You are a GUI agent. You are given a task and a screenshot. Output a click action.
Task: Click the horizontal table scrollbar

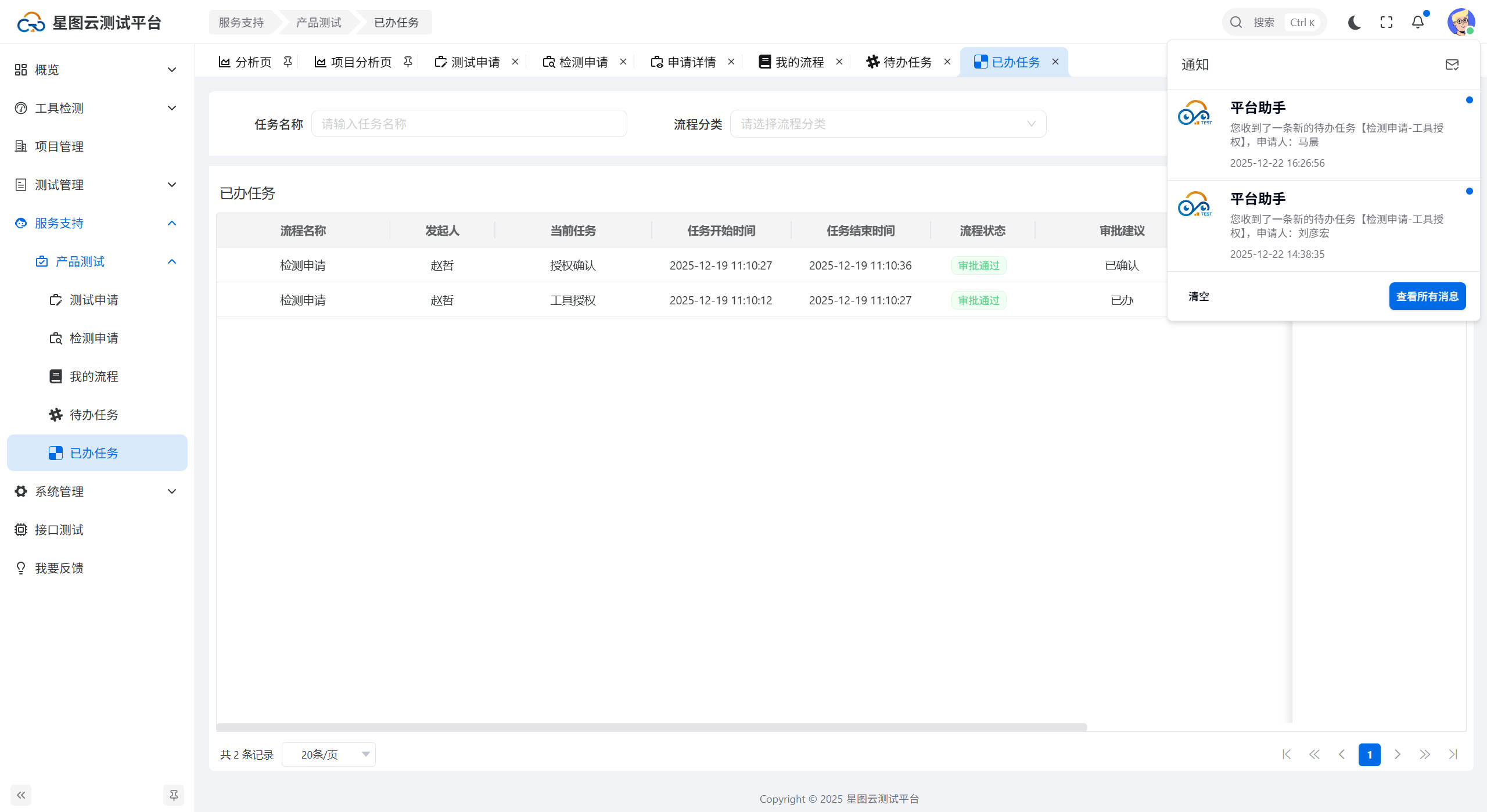[651, 727]
